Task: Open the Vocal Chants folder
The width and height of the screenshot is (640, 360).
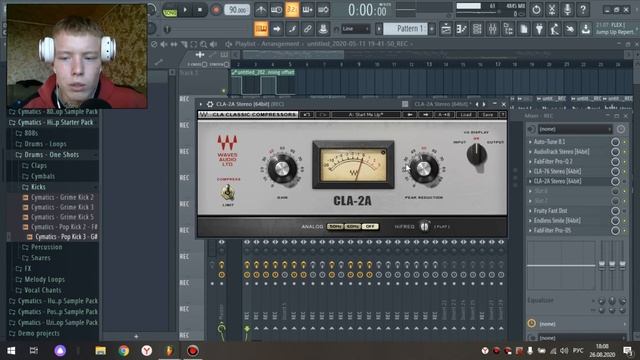Action: point(42,290)
